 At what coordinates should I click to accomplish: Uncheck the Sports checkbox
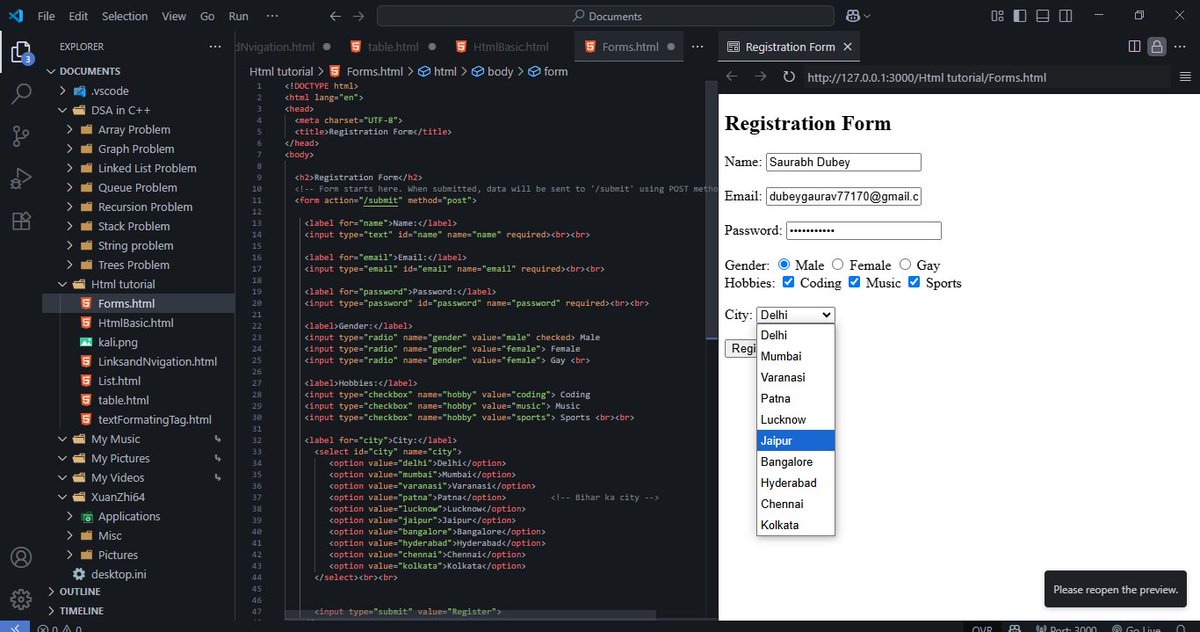point(914,283)
